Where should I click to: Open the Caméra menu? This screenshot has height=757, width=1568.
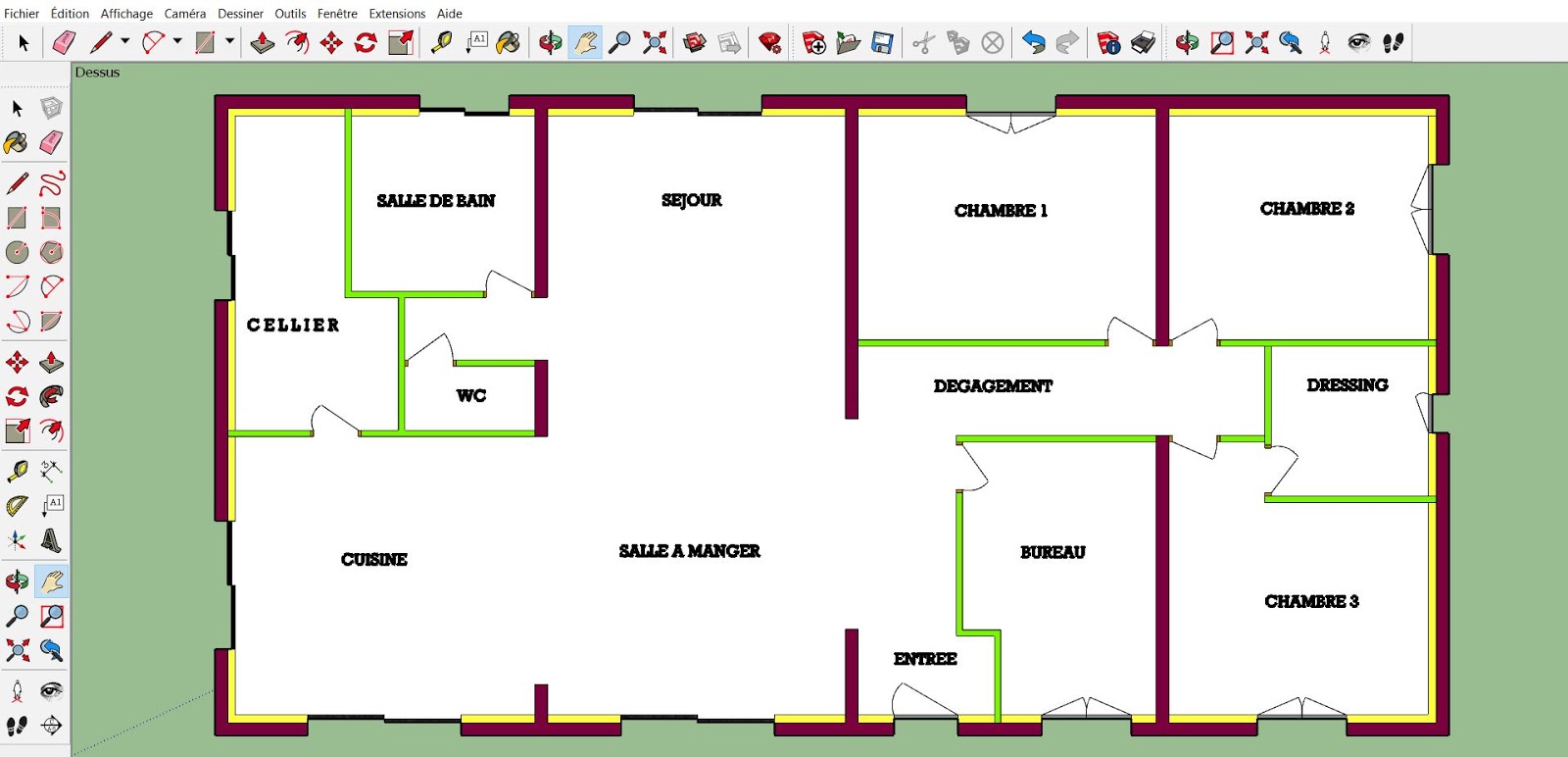point(185,14)
